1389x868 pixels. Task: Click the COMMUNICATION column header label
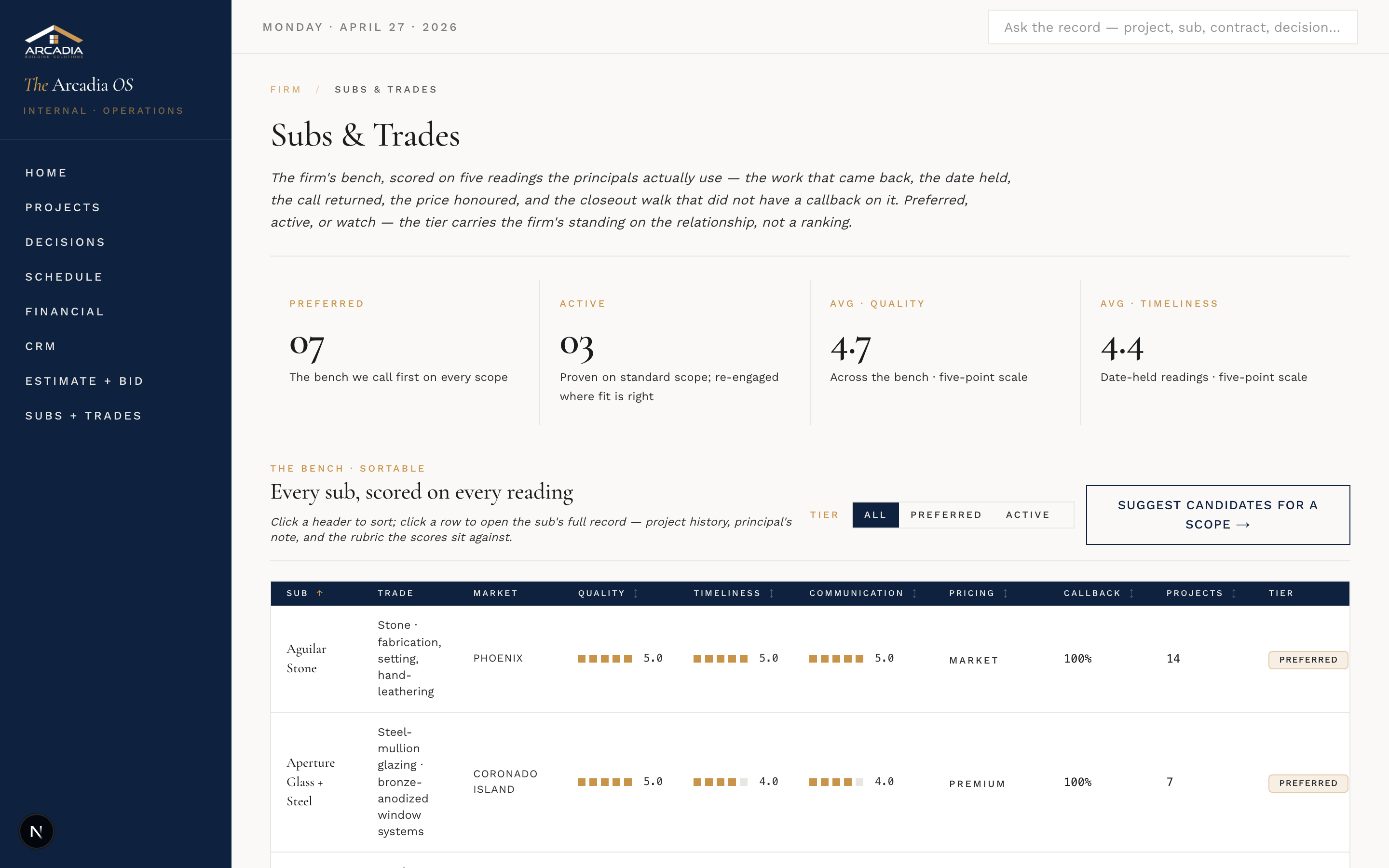click(x=857, y=593)
